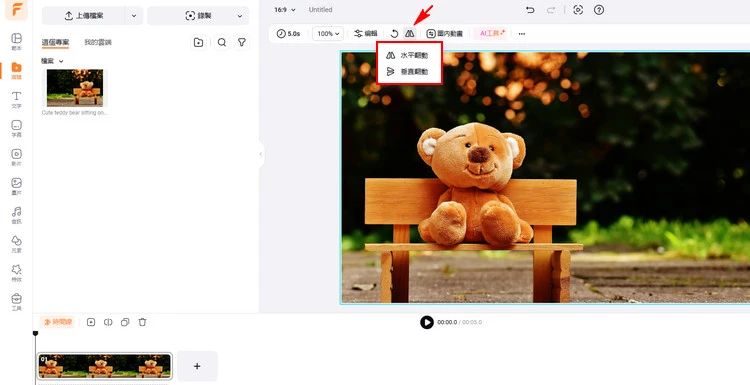Select scene 01 clip in timeline
The height and width of the screenshot is (385, 750).
pos(104,366)
